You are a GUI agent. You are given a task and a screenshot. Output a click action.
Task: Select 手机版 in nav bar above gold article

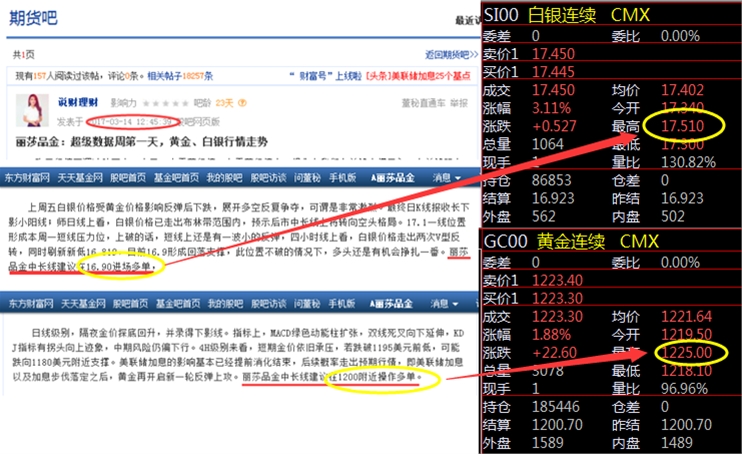[342, 303]
